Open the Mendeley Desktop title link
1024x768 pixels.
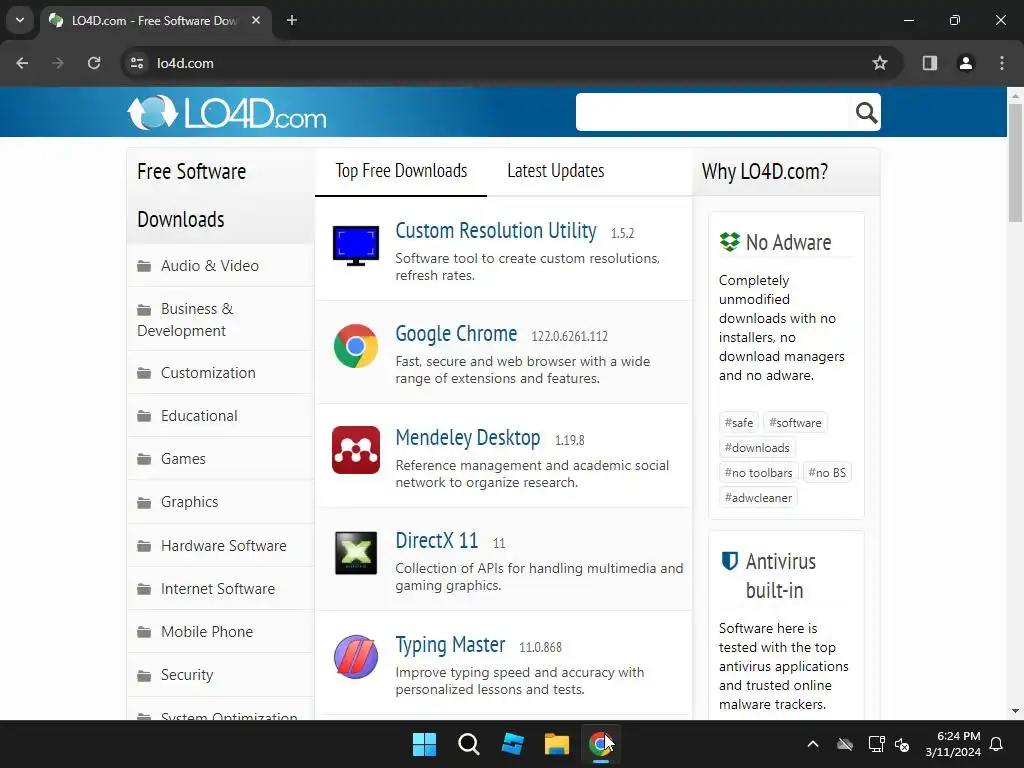point(468,438)
